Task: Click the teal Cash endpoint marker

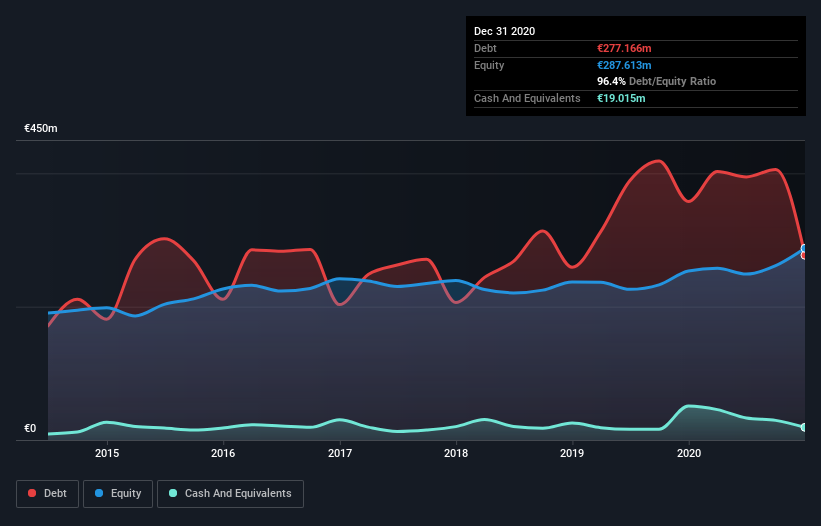Action: point(804,428)
